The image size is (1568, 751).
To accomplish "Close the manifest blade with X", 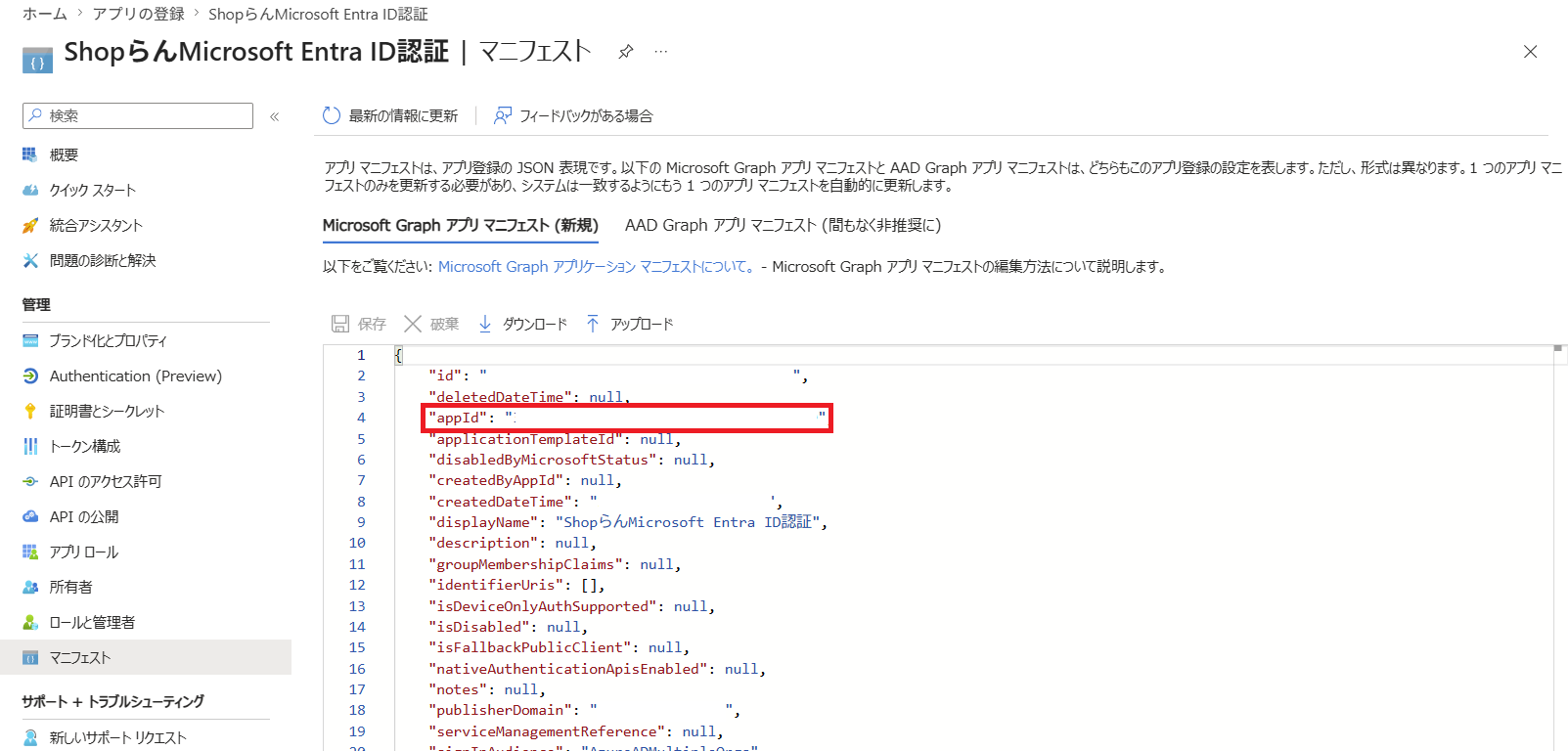I will 1531,52.
